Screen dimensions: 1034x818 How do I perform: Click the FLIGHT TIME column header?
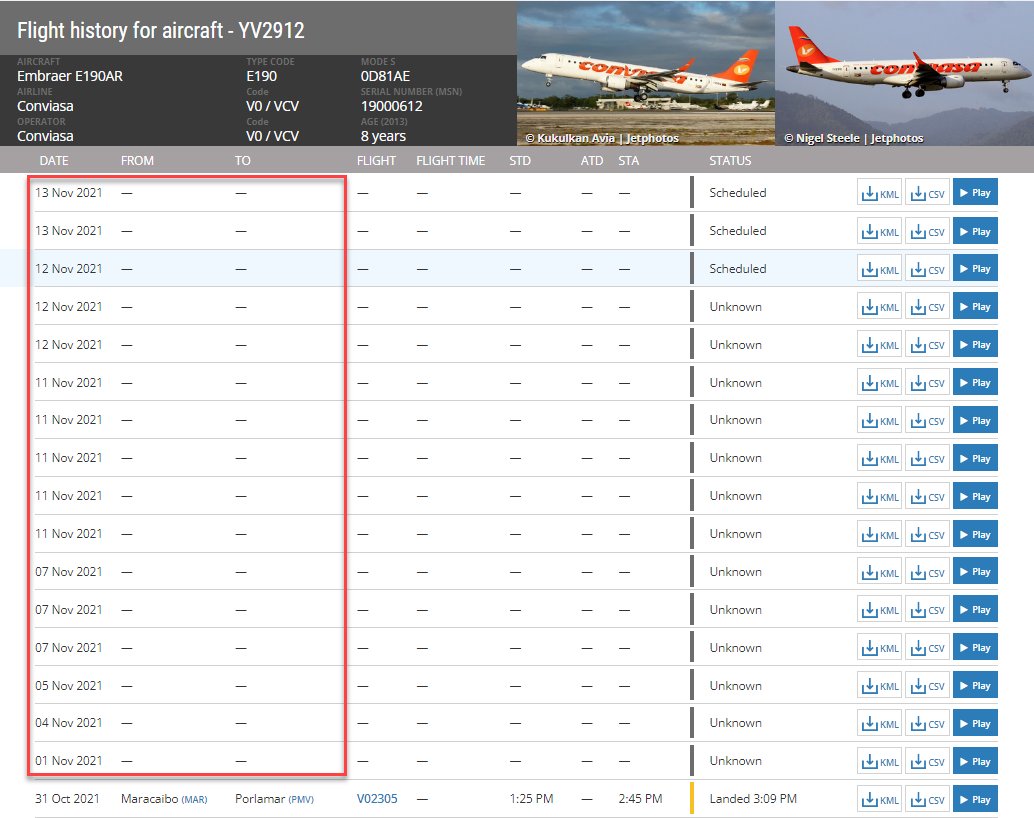coord(450,161)
